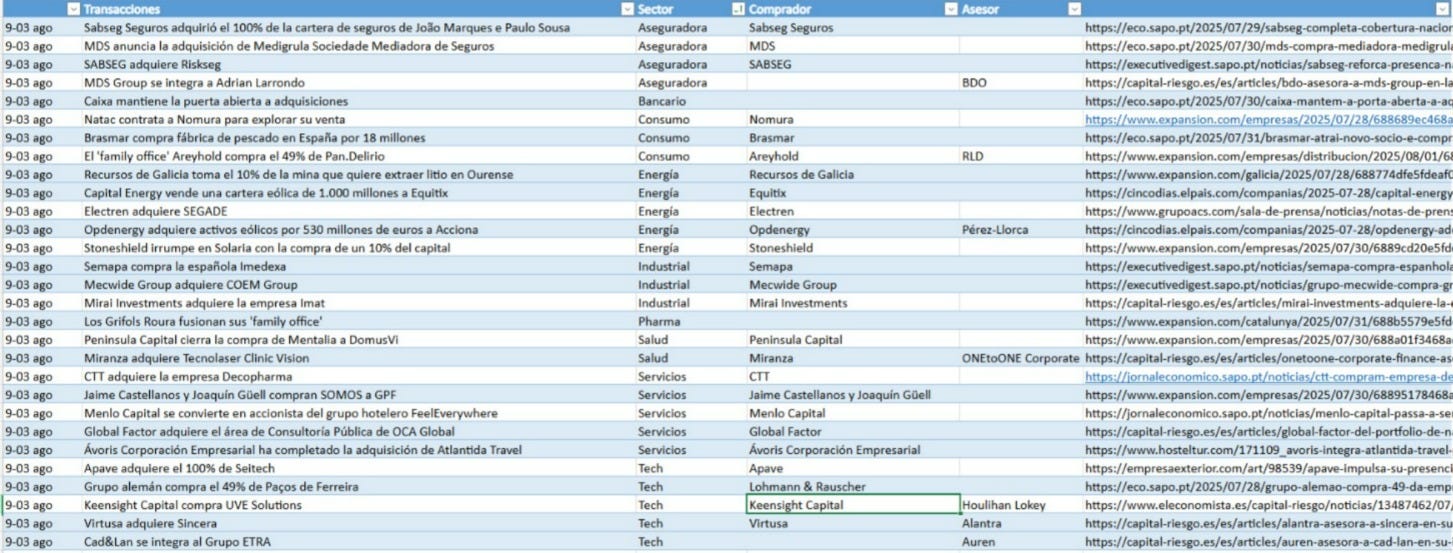Select the Comprador cell 'CTT'
The height and width of the screenshot is (553, 1453).
[853, 377]
